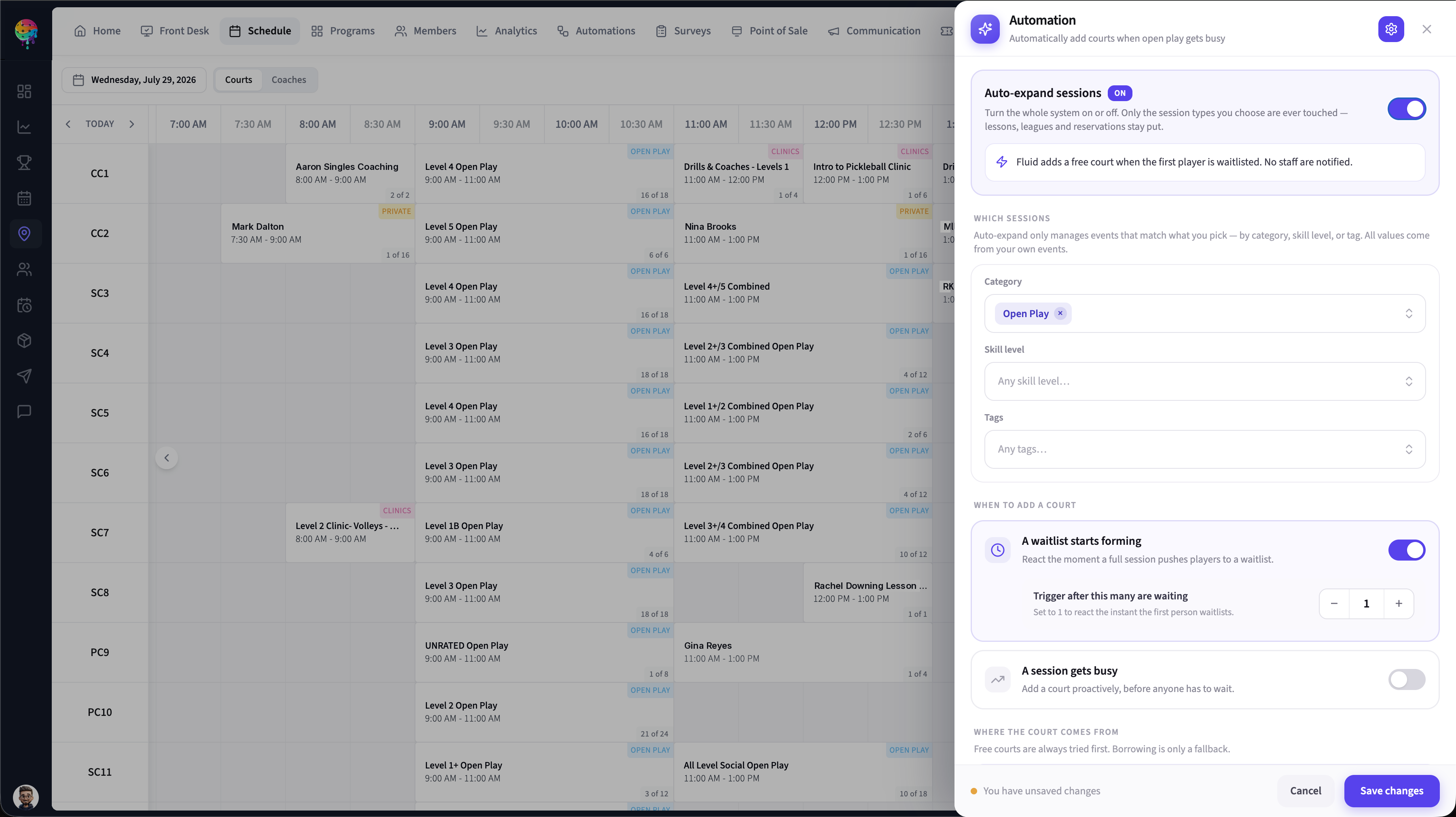Click the app logo in the sidebar
1456x817 pixels.
point(26,33)
